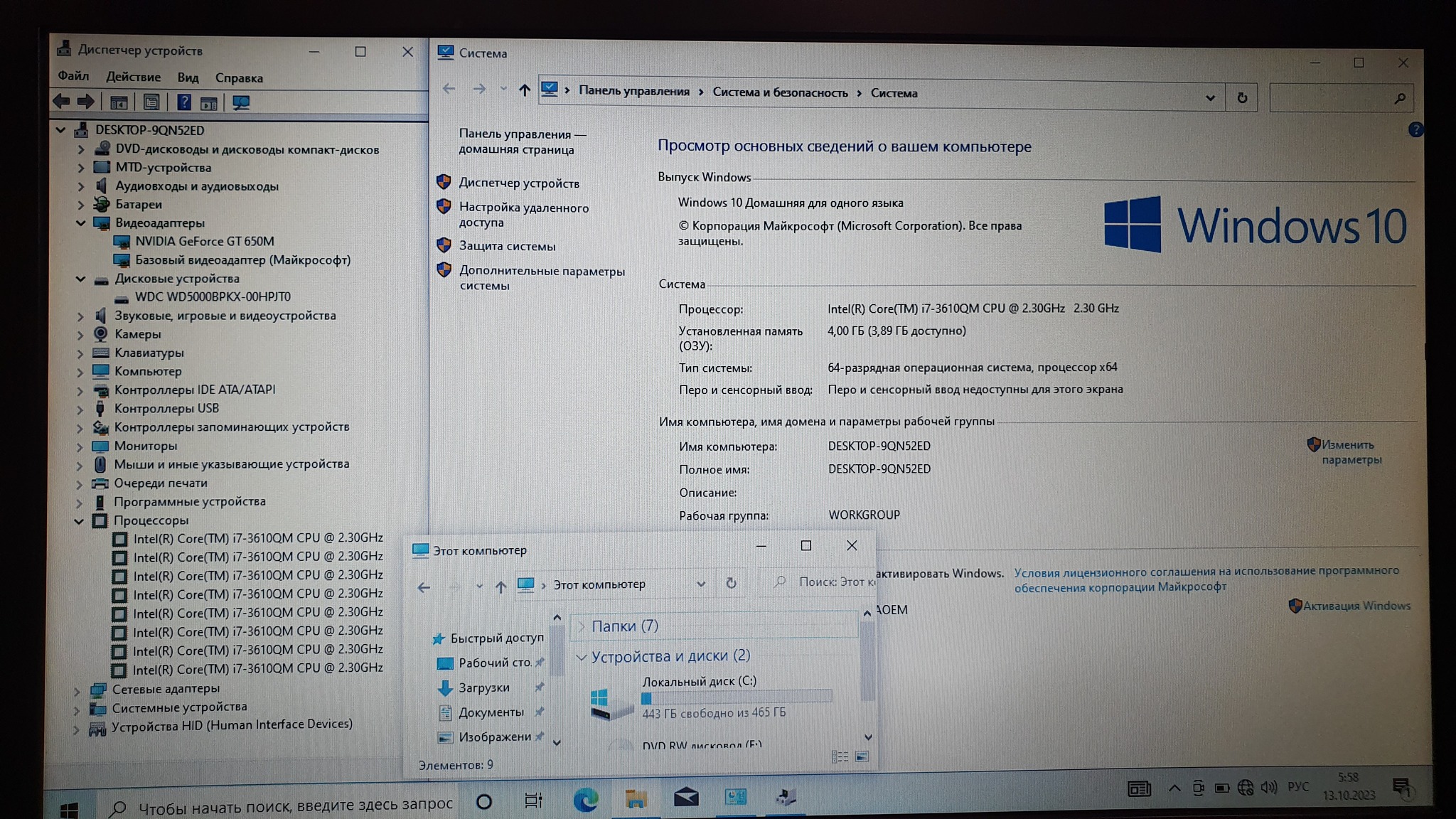Click the Task View taskbar icon
Screen dimensions: 1456x819
532,801
